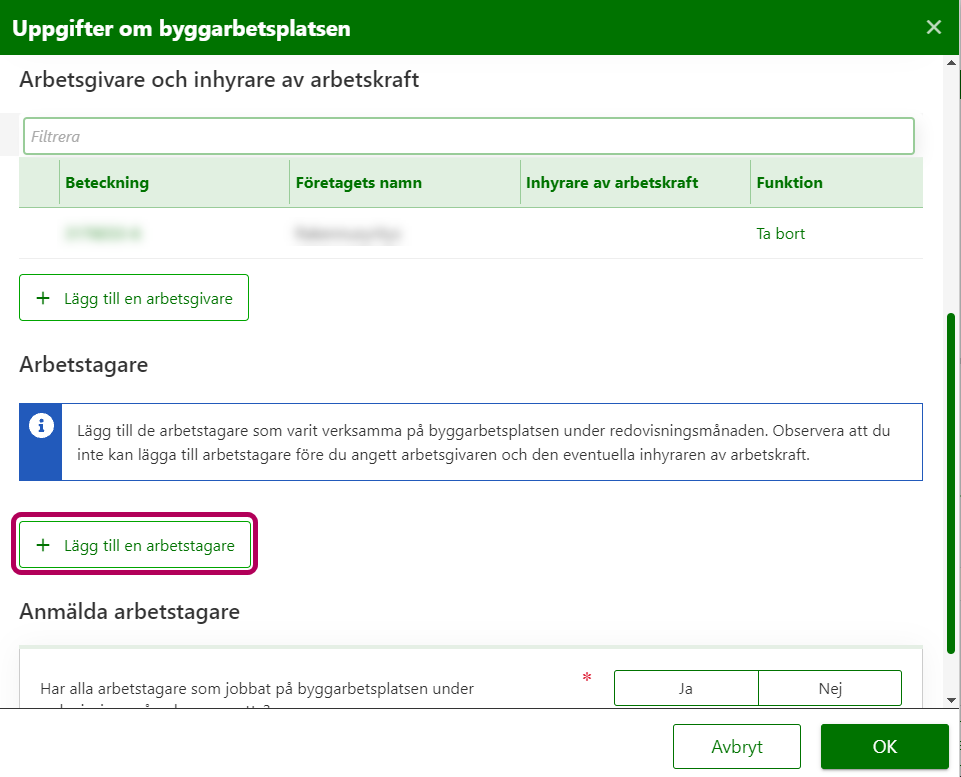Select Ja for all employees reported
The height and width of the screenshot is (777, 961).
(686, 688)
